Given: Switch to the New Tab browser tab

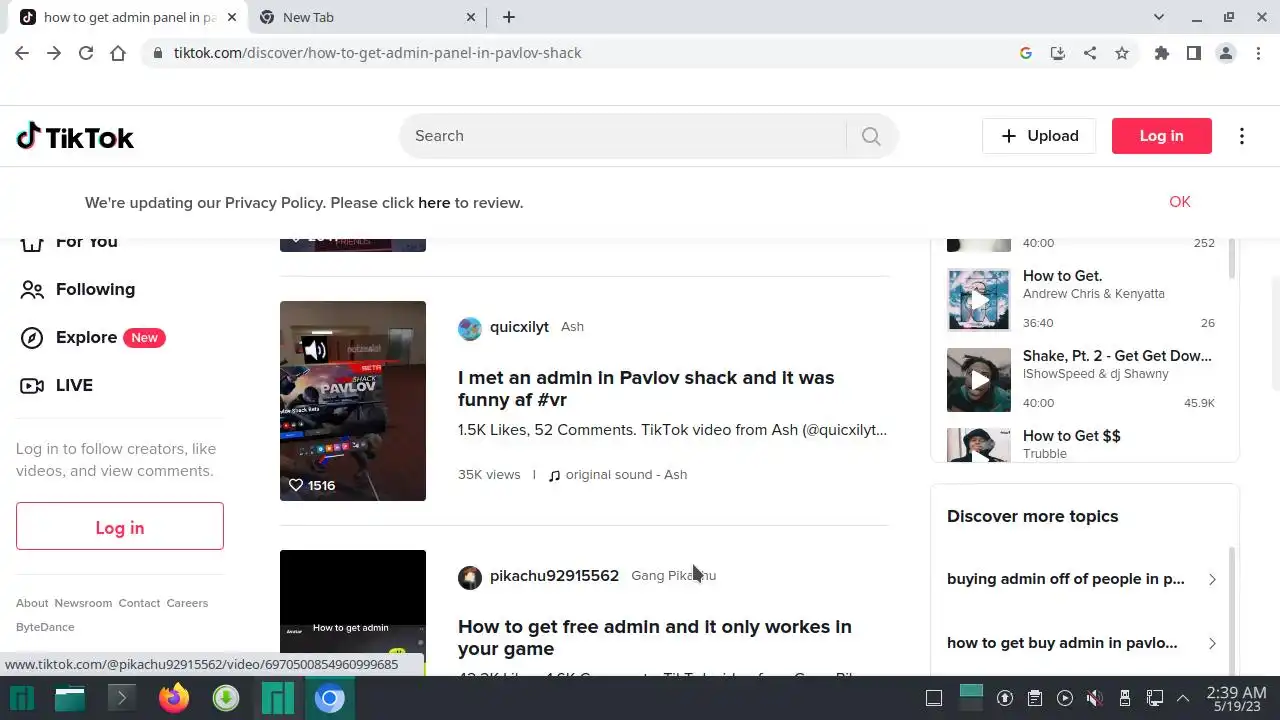Looking at the screenshot, I should coord(366,17).
